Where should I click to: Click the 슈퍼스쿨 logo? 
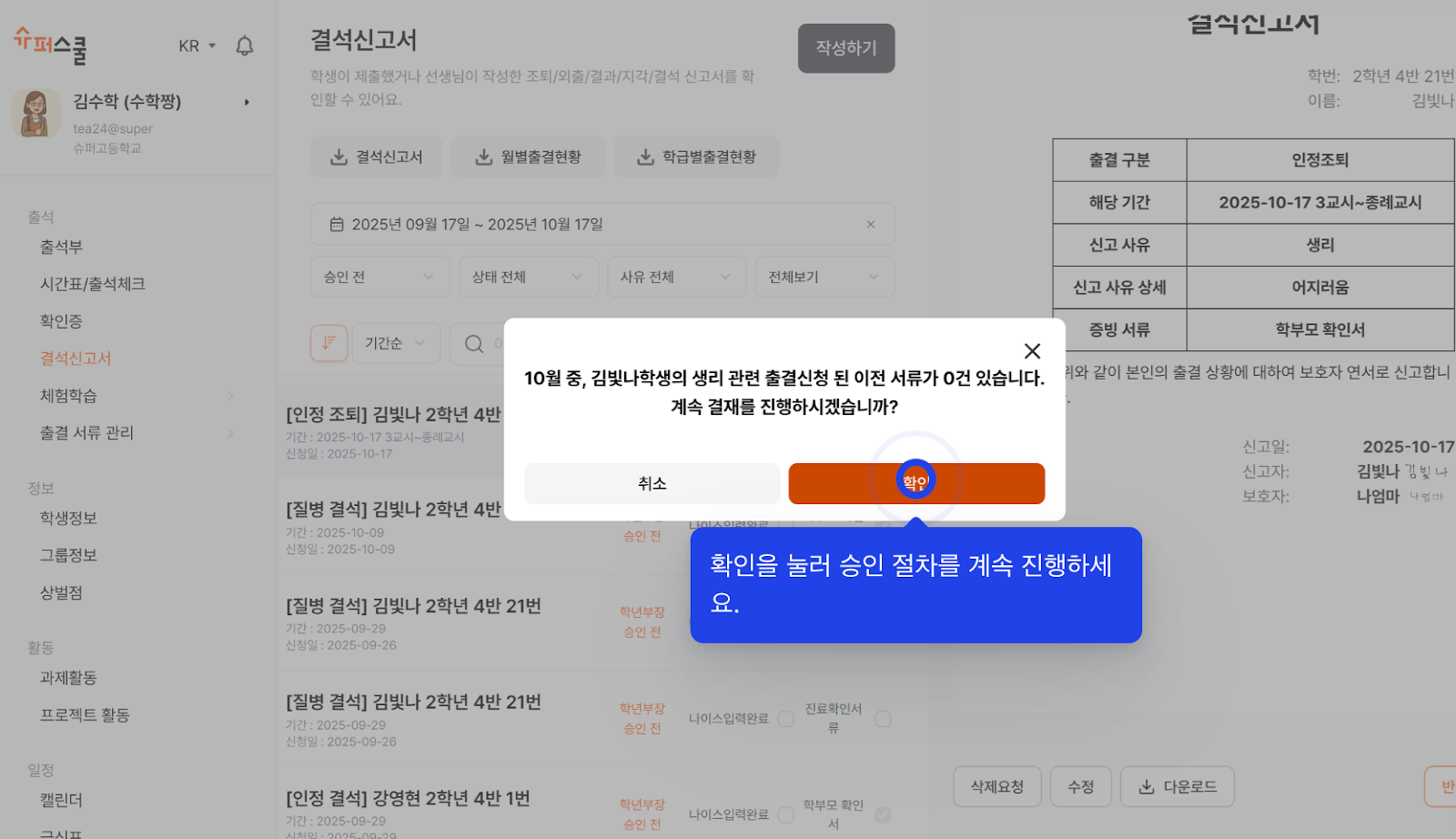pyautogui.click(x=51, y=45)
